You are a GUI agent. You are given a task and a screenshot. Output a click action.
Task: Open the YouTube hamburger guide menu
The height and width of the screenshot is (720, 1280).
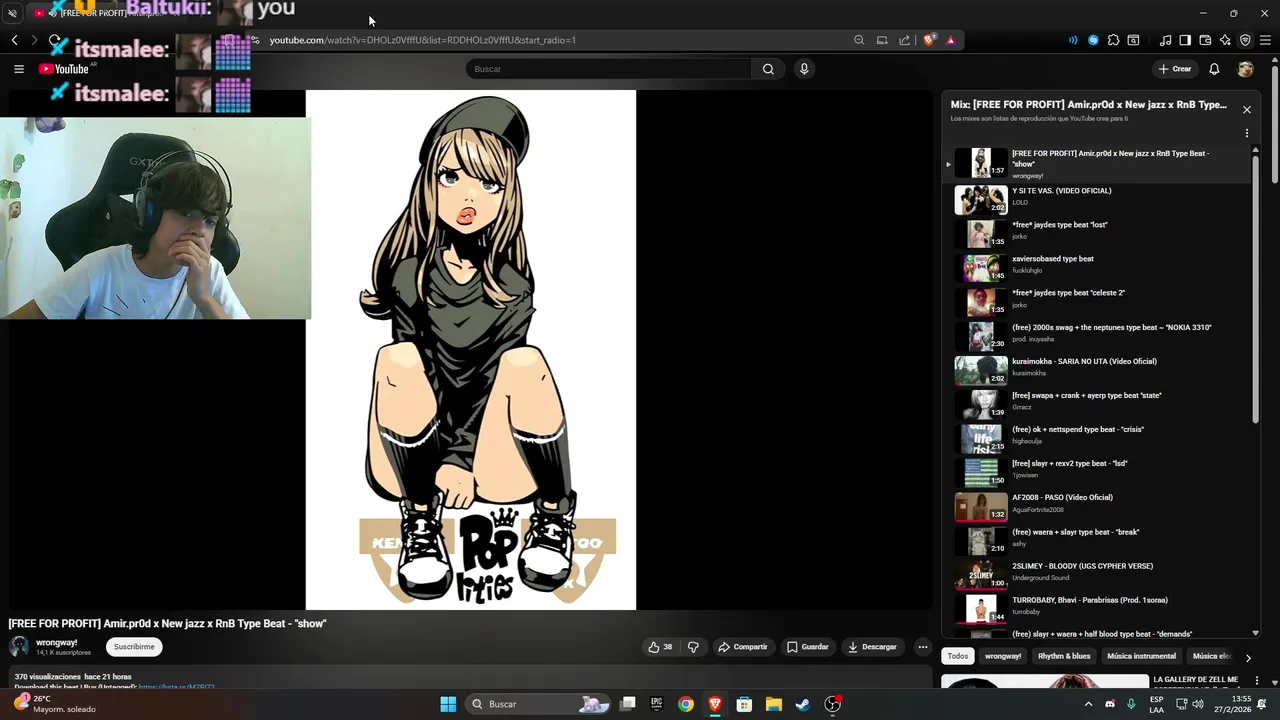18,69
